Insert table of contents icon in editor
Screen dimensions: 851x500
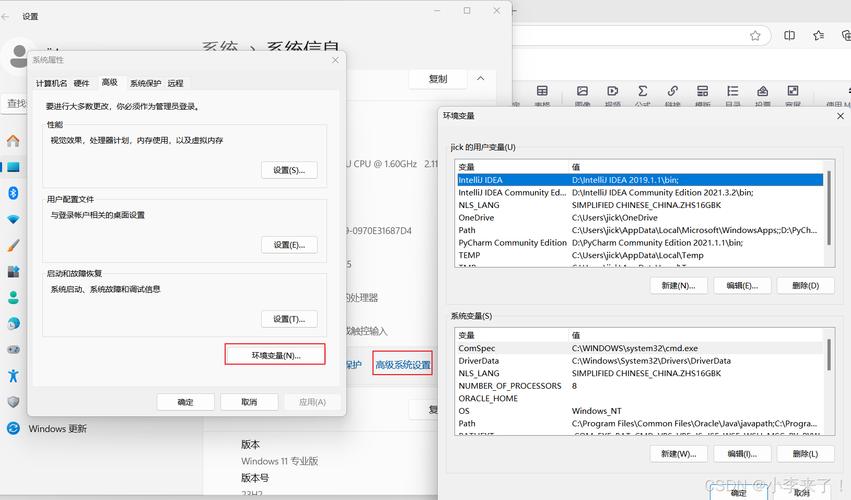733,91
